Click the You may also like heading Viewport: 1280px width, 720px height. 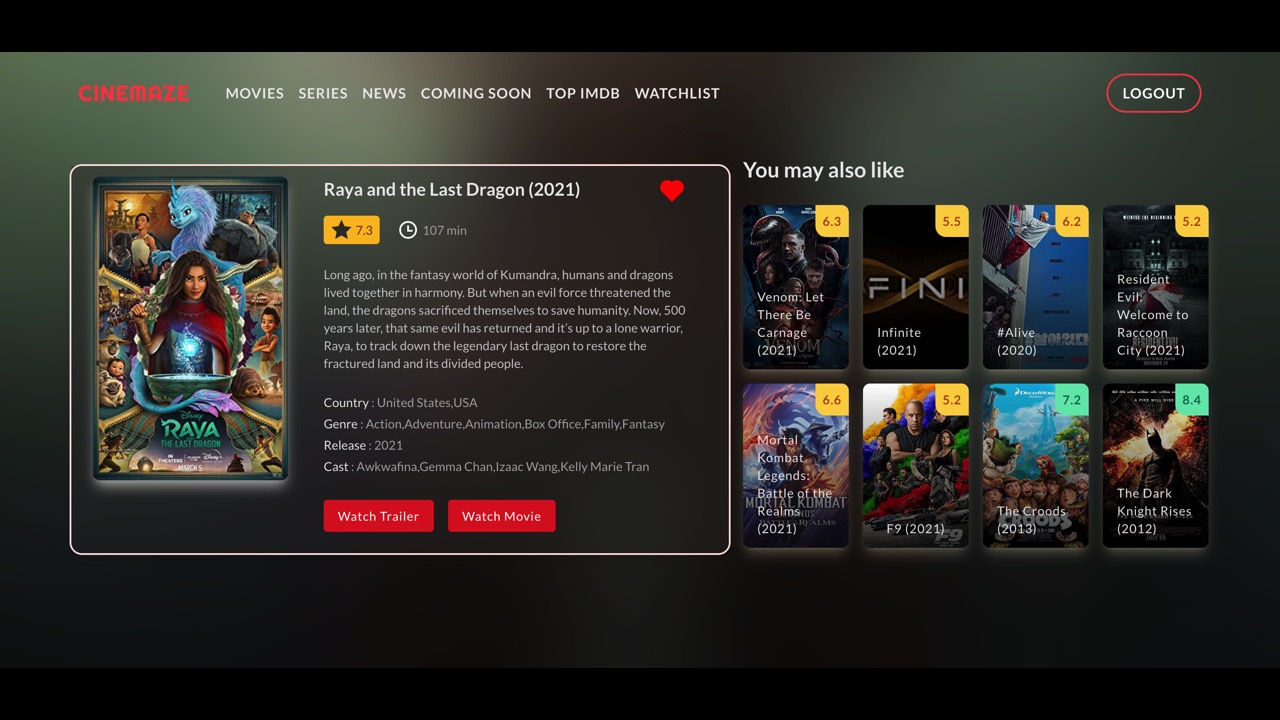824,170
